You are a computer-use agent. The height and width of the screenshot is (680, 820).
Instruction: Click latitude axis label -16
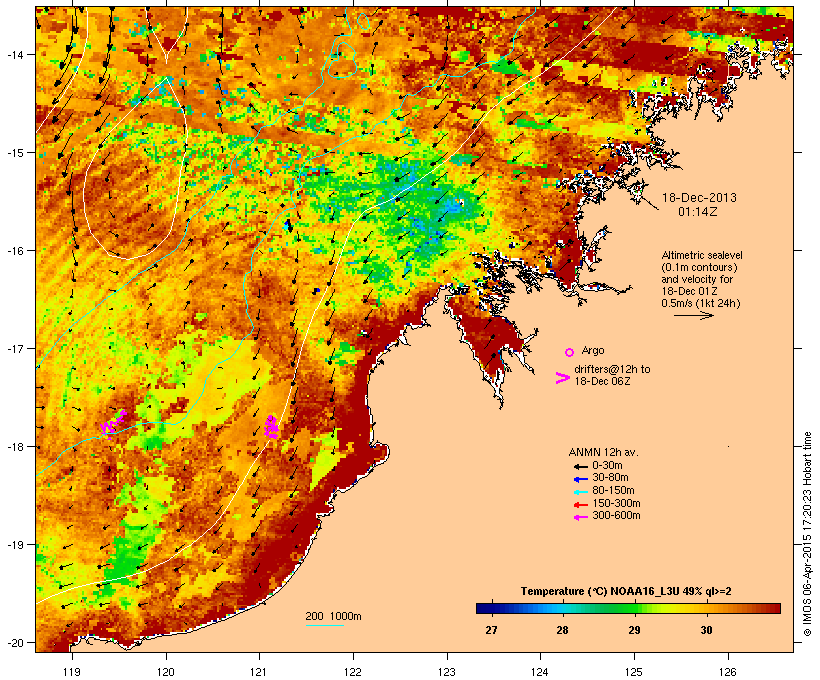[x=14, y=251]
